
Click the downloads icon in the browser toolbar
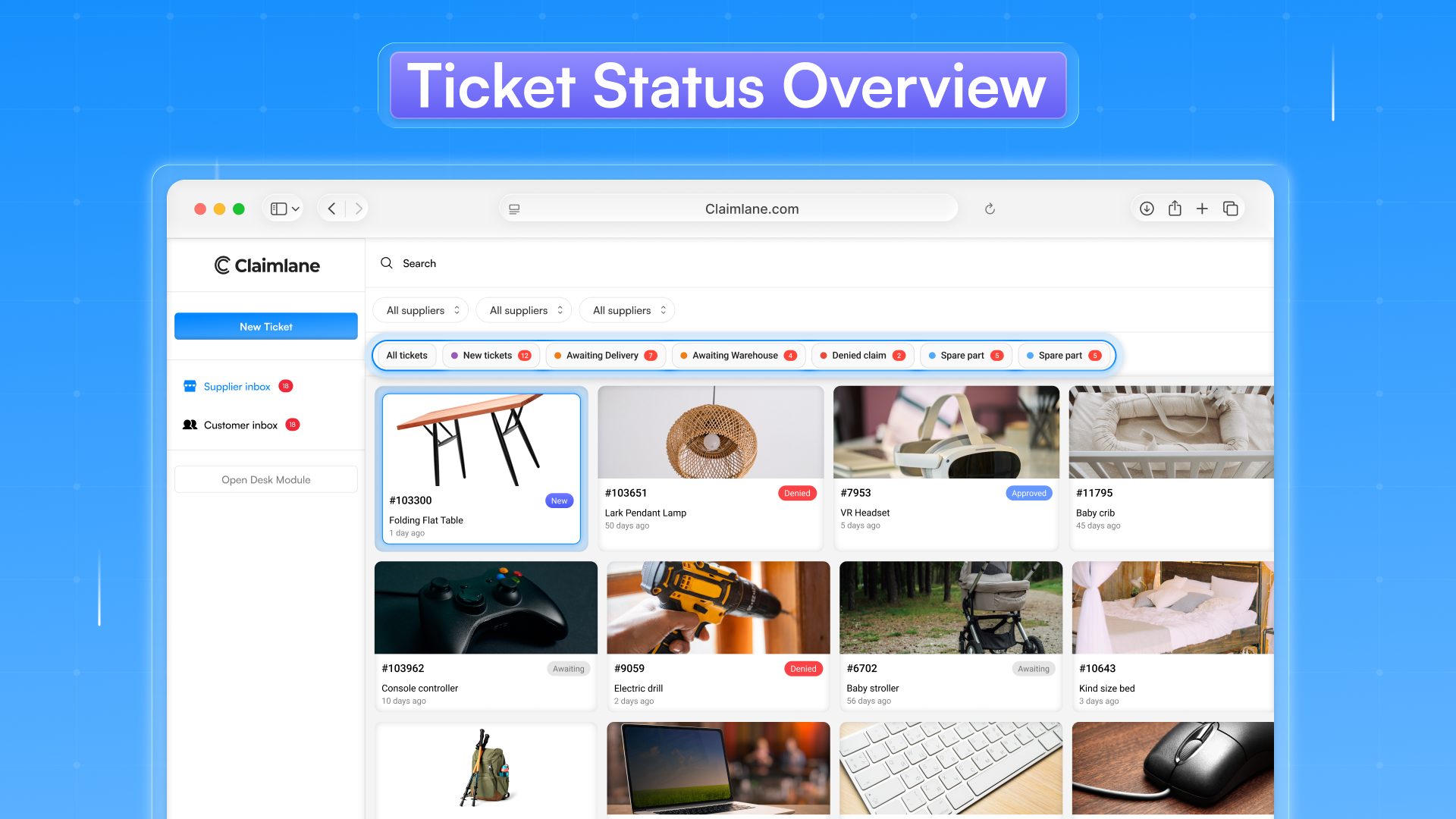1147,208
